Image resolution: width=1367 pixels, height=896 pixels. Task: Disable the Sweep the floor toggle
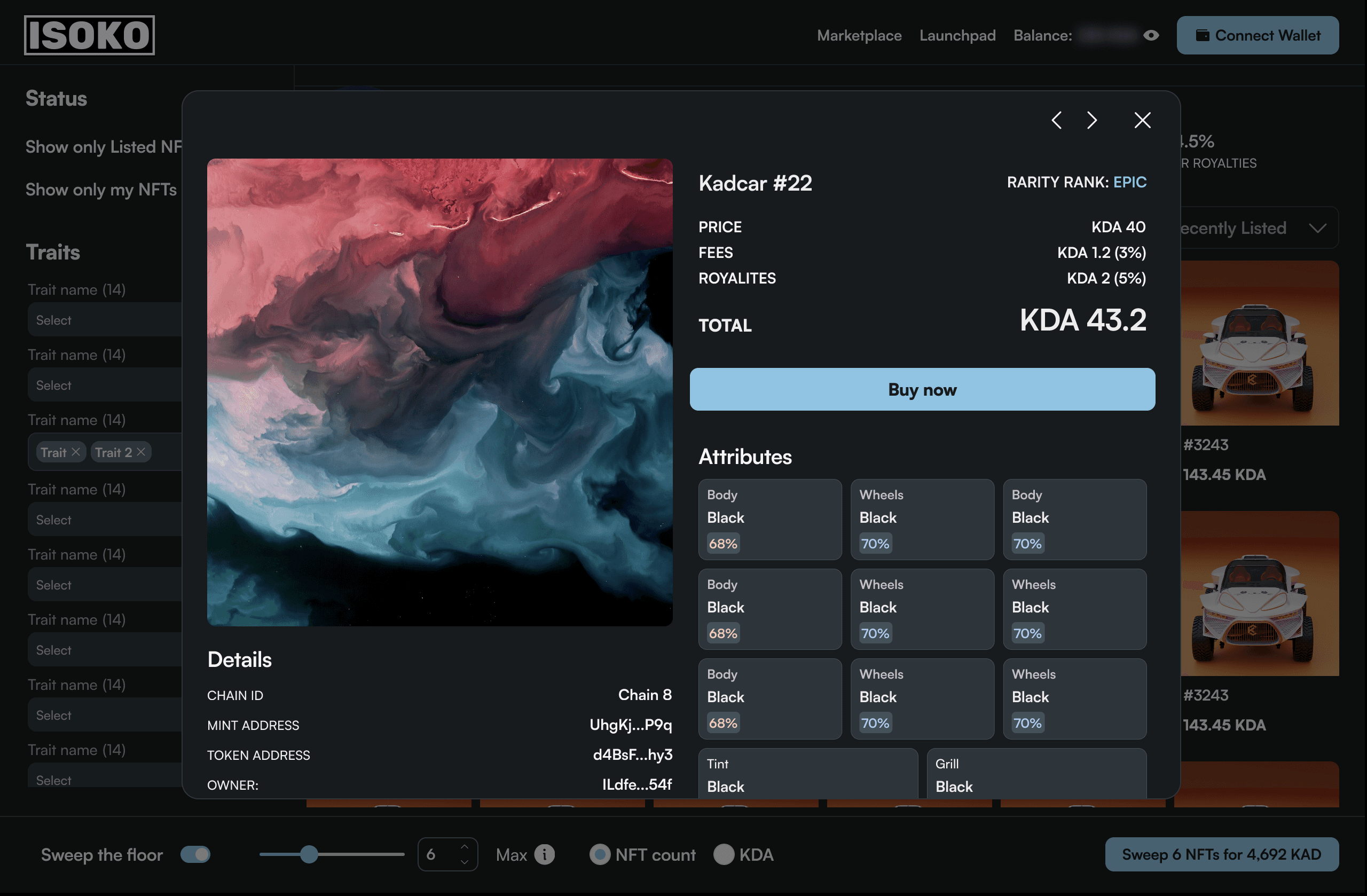pos(195,854)
